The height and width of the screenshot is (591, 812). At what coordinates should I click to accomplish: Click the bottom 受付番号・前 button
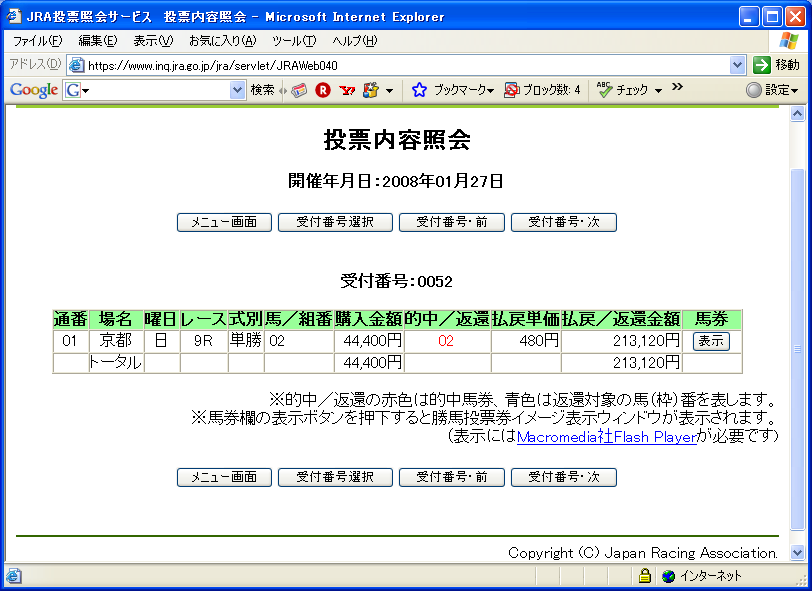click(x=452, y=477)
